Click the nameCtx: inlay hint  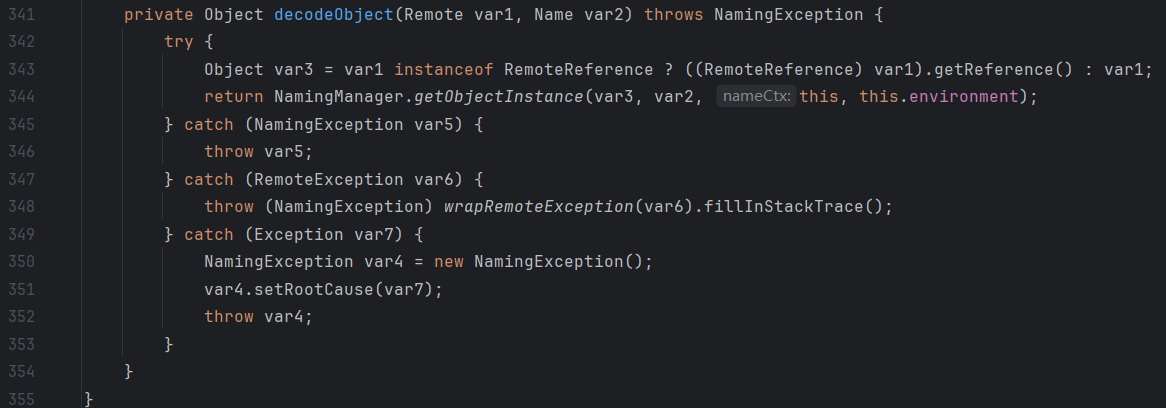click(x=757, y=96)
